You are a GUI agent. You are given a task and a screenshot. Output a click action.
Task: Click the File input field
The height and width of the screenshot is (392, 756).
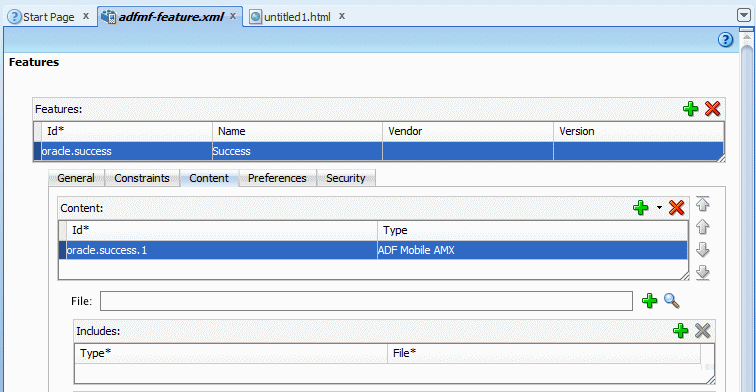click(366, 301)
